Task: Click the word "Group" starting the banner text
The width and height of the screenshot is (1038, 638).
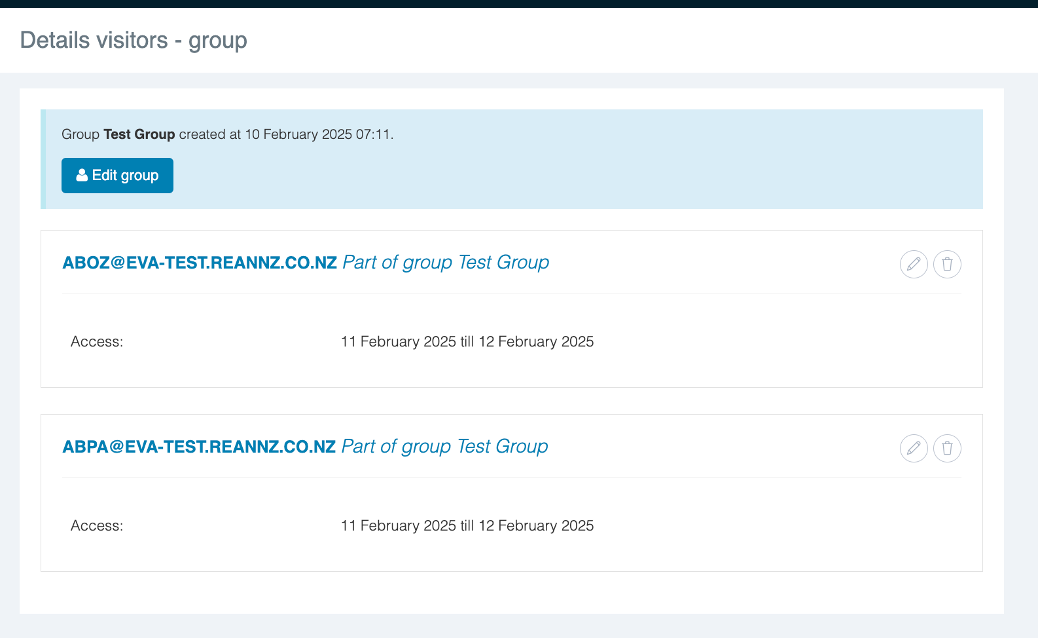Action: coord(80,134)
